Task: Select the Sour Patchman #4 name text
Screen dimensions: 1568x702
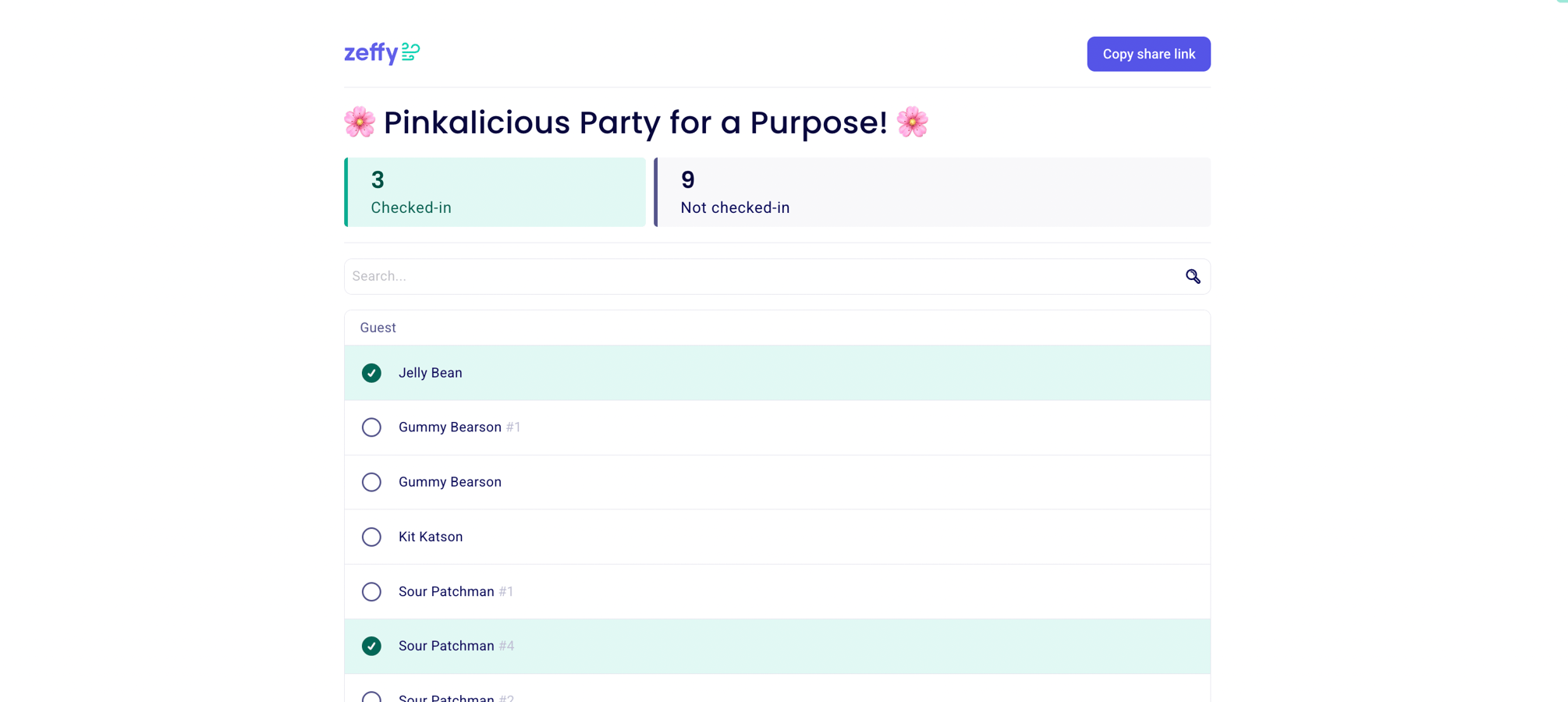Action: click(x=446, y=647)
